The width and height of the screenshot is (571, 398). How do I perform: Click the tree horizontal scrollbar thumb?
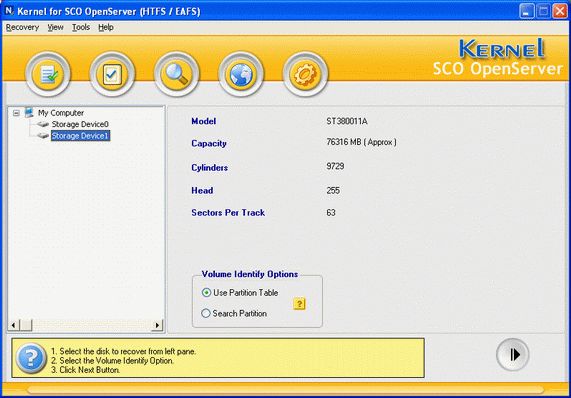25,325
